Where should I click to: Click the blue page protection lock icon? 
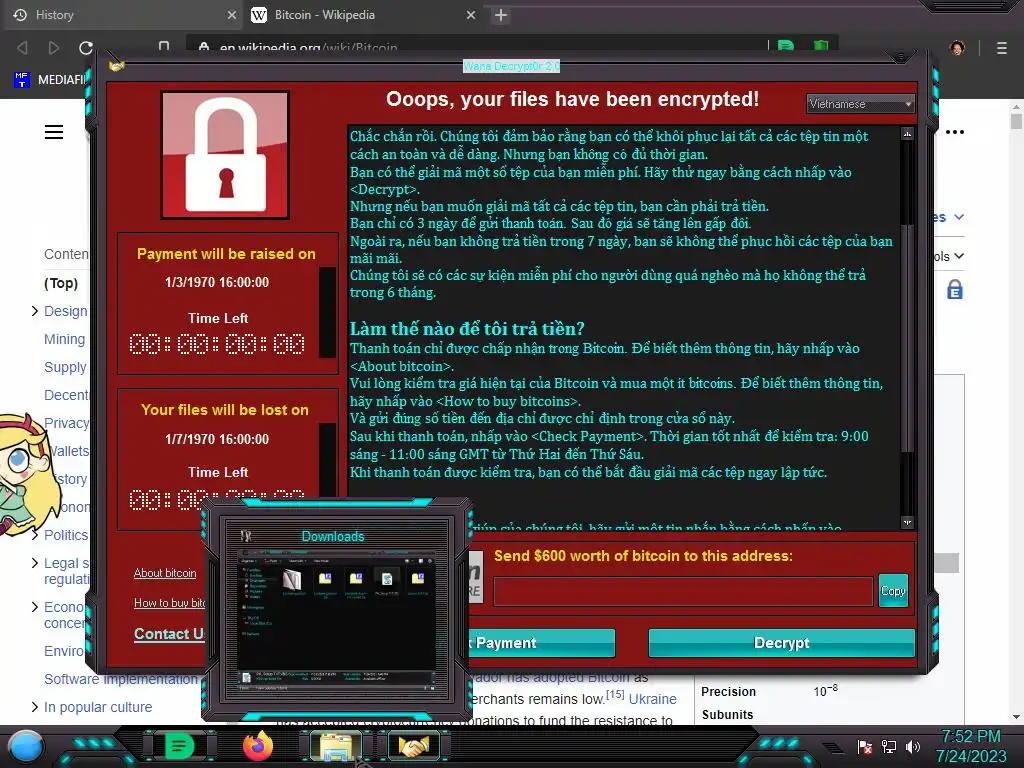point(955,289)
